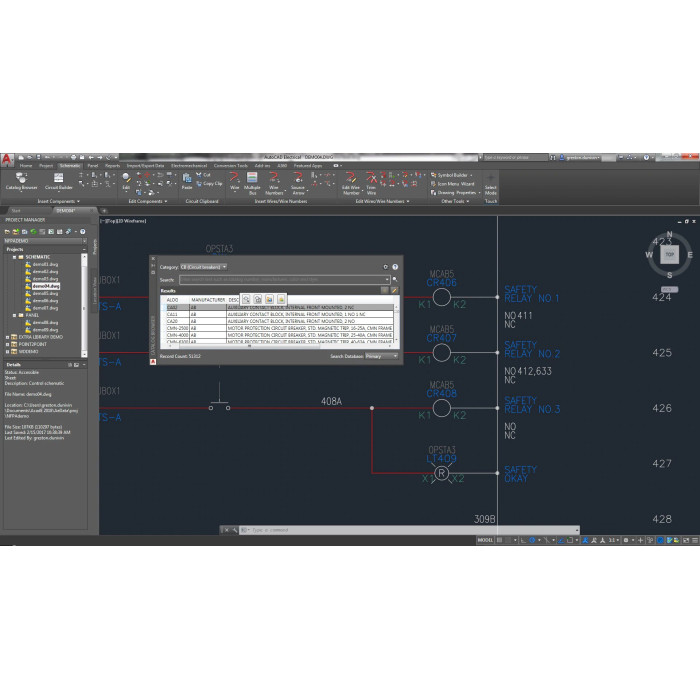Screen dimensions: 700x700
Task: Click the title bar keyword search box
Action: pyautogui.click(x=516, y=158)
